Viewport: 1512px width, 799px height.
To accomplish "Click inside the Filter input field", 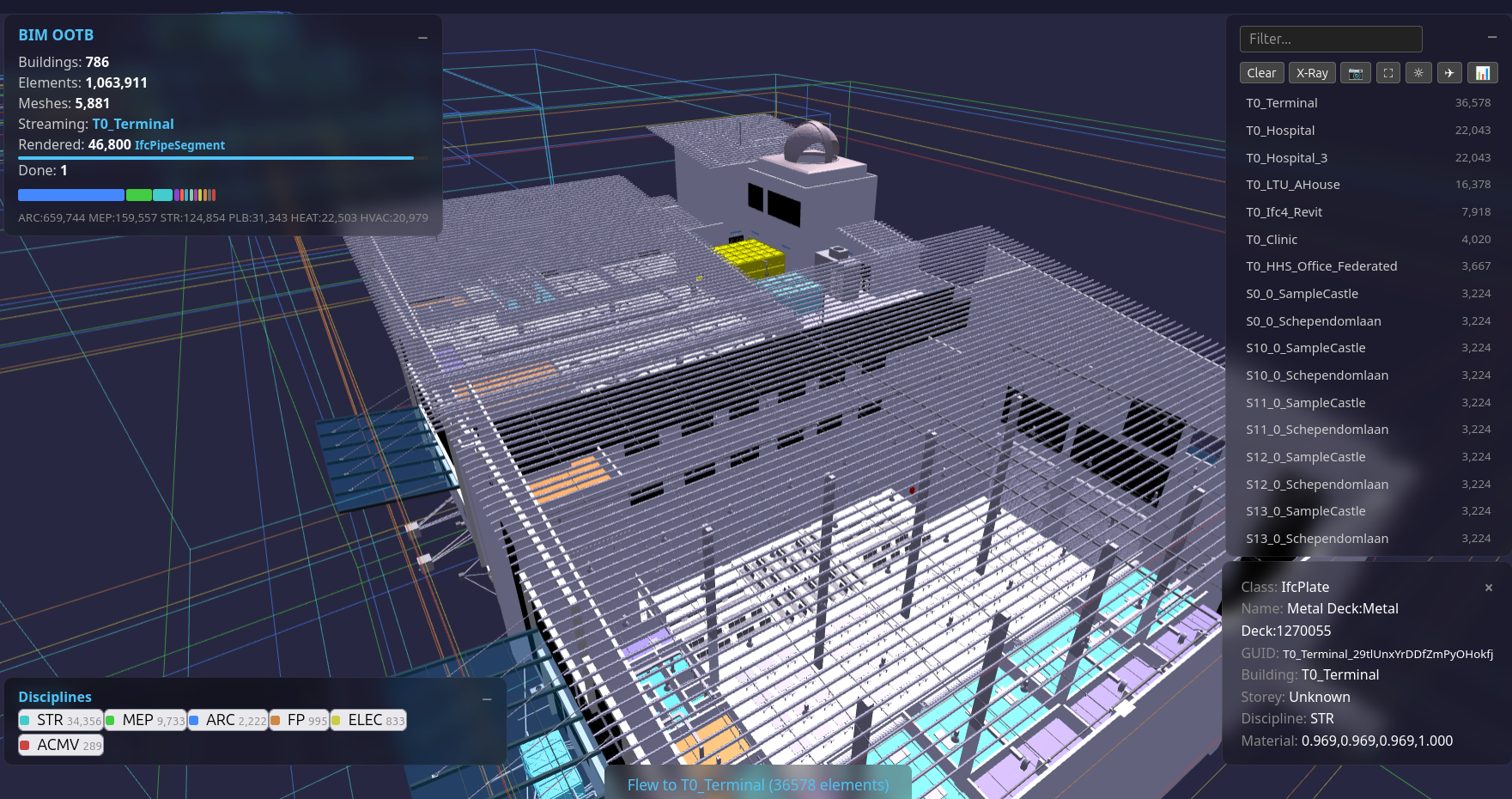I will (1330, 39).
